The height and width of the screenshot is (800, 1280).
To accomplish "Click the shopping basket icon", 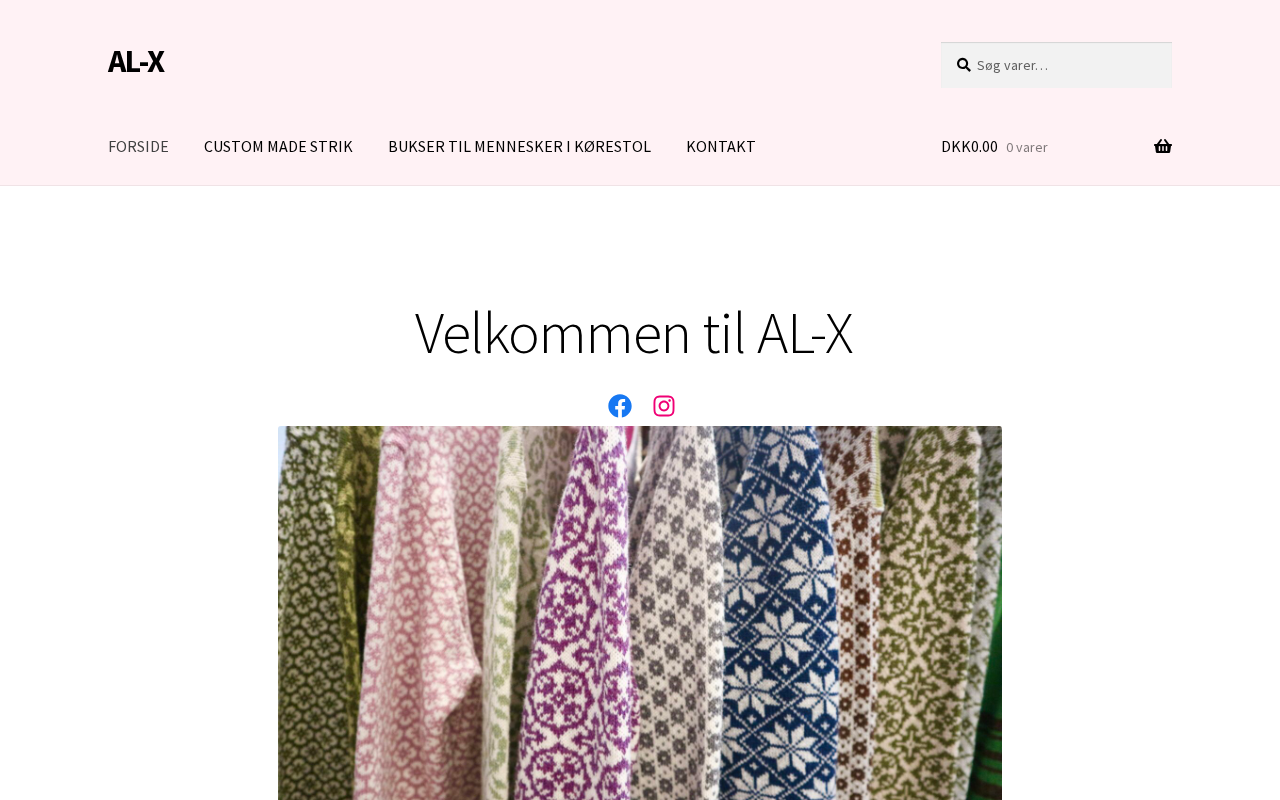I will (1163, 147).
